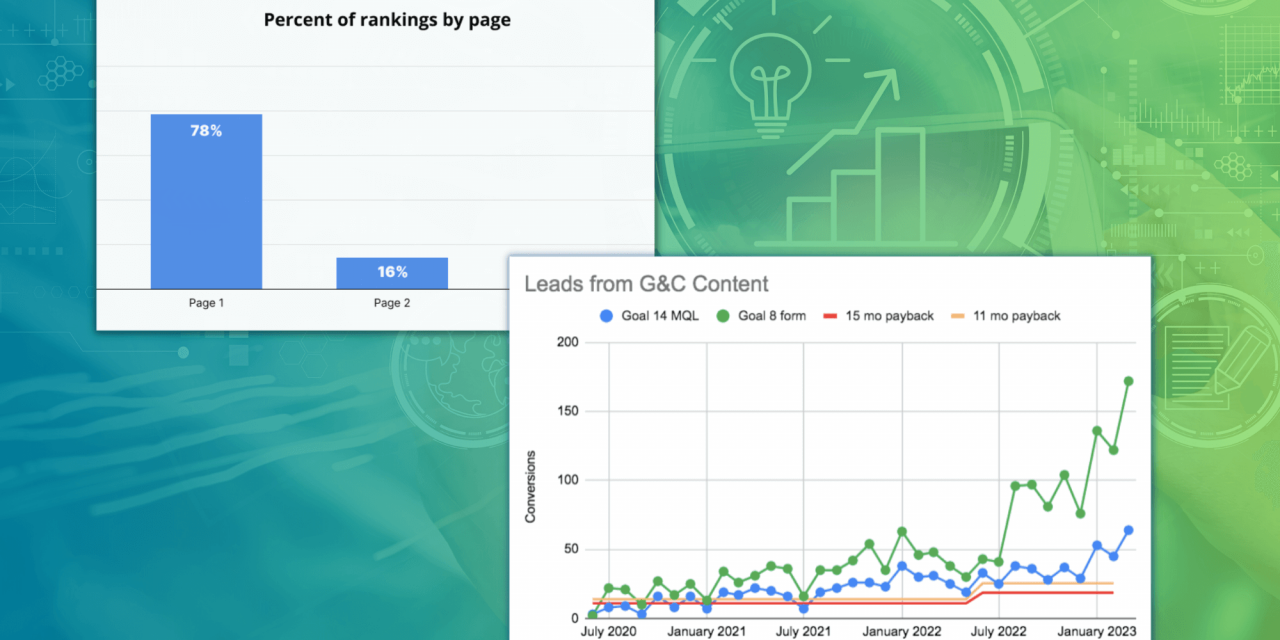1280x640 pixels.
Task: Select the blue Page 1 bar swatch
Action: coord(205,200)
